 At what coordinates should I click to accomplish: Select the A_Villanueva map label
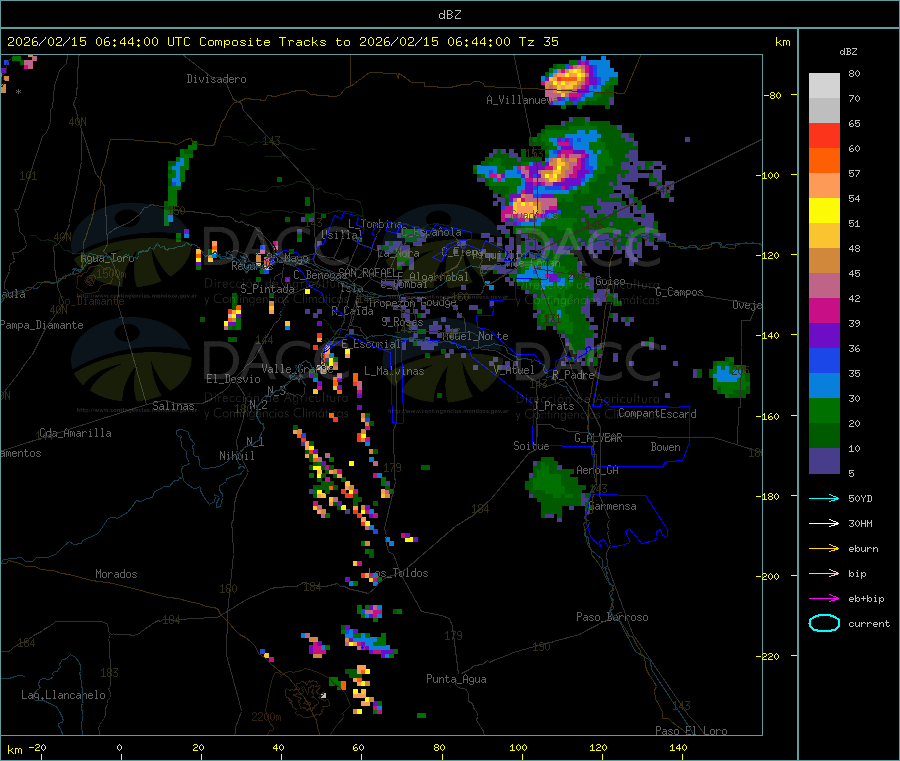521,100
